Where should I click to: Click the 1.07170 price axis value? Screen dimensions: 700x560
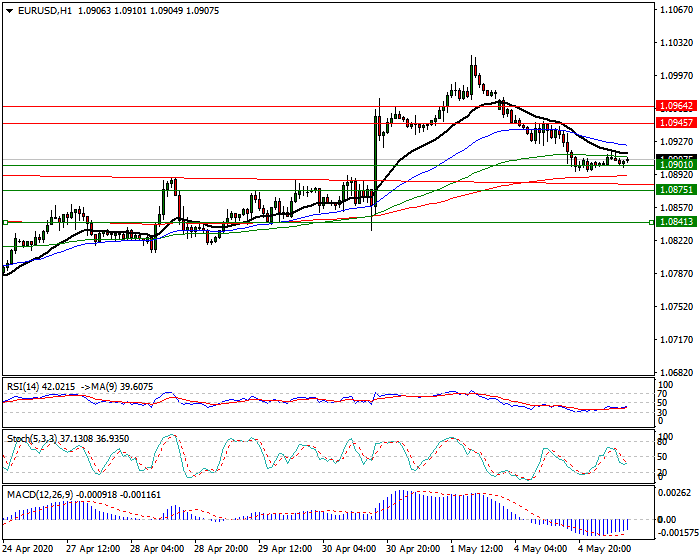coord(676,339)
